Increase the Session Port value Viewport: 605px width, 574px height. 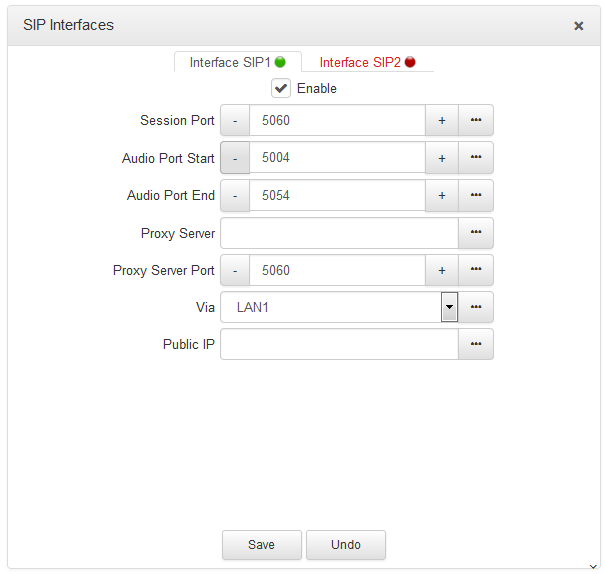(x=442, y=120)
